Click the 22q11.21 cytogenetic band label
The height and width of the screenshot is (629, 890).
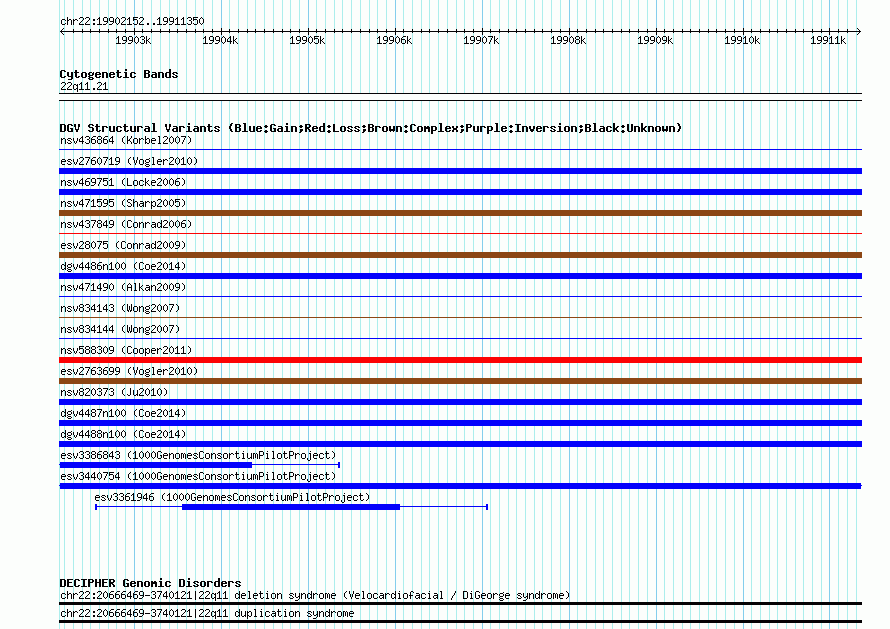[x=84, y=86]
